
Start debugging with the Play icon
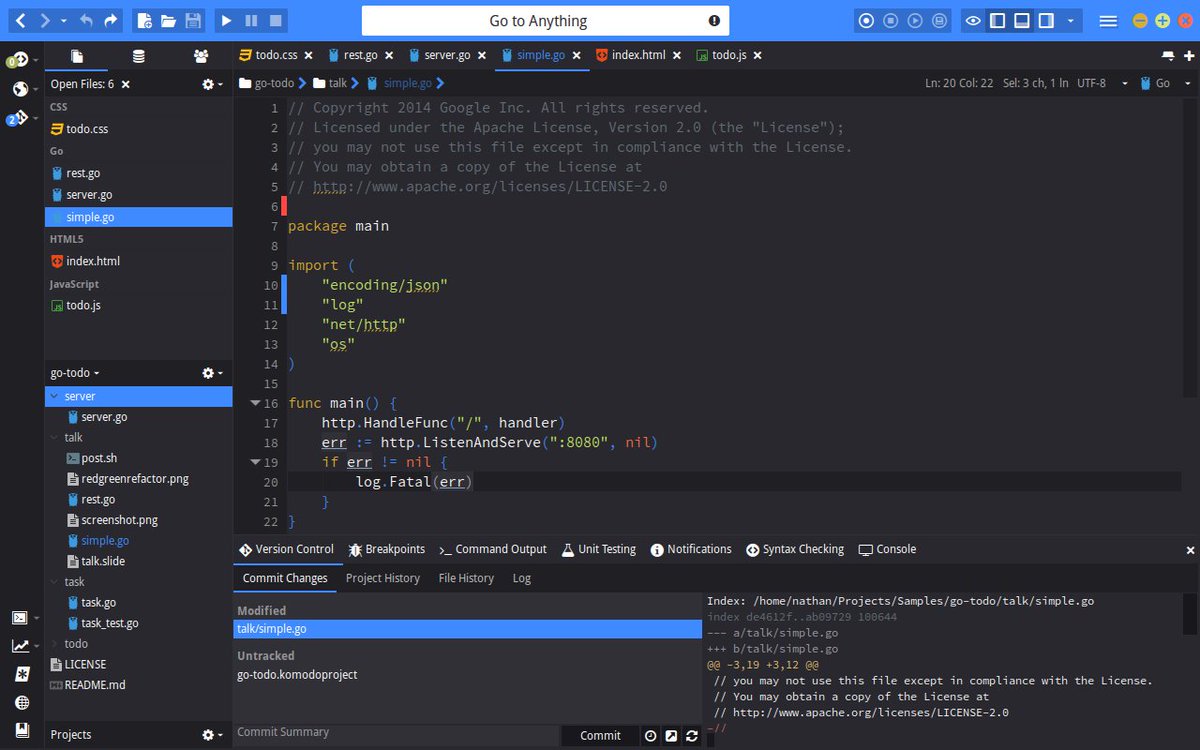[226, 20]
